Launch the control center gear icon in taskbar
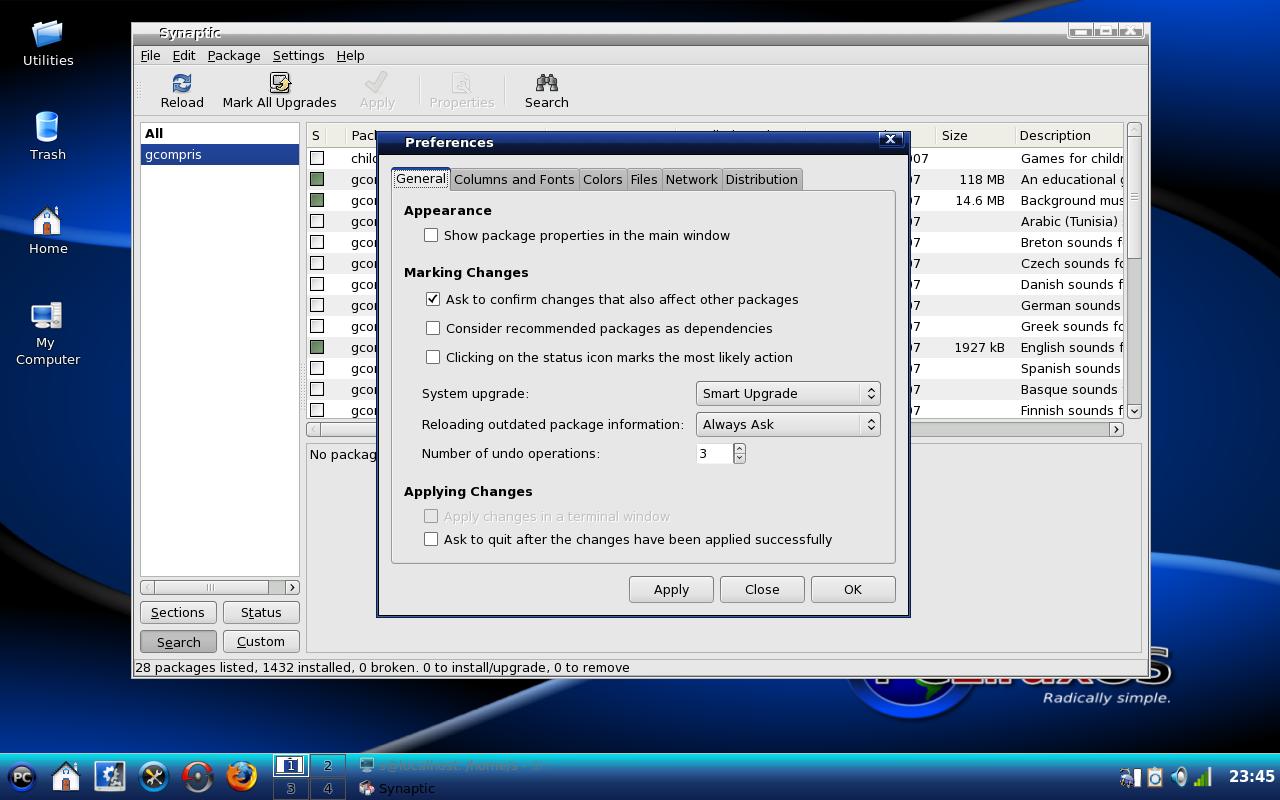The image size is (1280, 800). [x=110, y=777]
